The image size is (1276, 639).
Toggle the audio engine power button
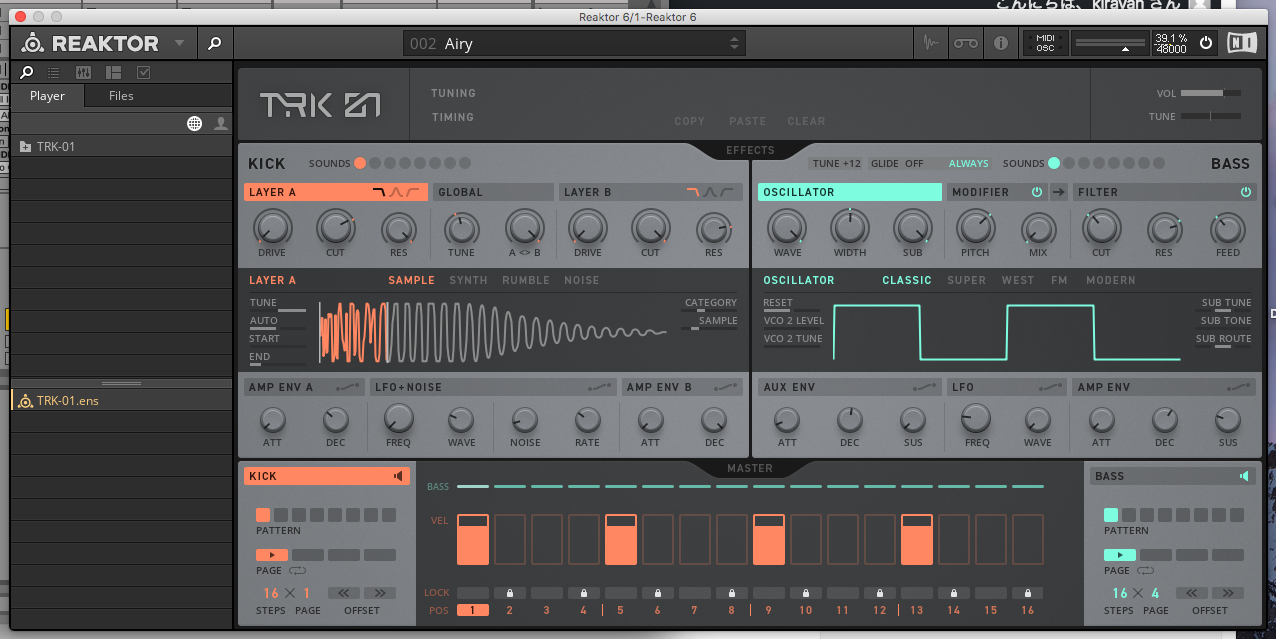(x=1206, y=43)
